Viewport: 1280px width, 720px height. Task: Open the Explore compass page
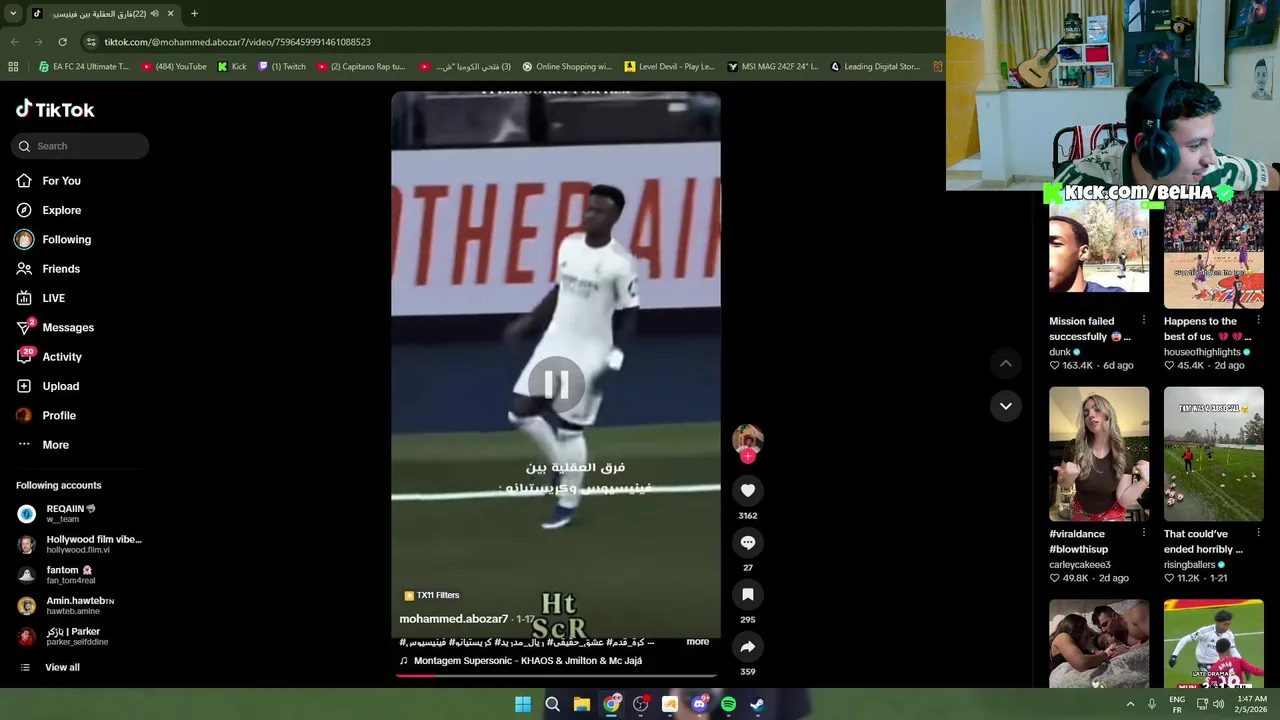61,210
